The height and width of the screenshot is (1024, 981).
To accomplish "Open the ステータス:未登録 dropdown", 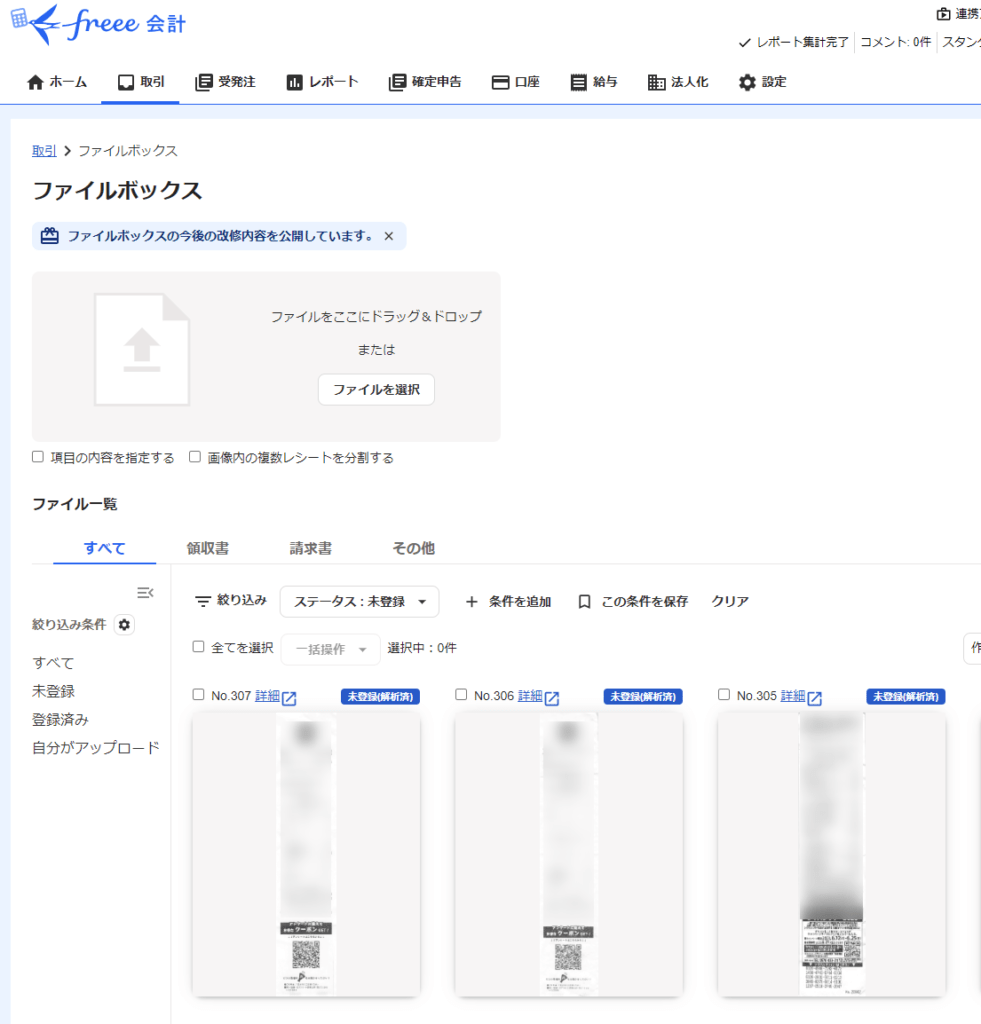I will click(359, 601).
